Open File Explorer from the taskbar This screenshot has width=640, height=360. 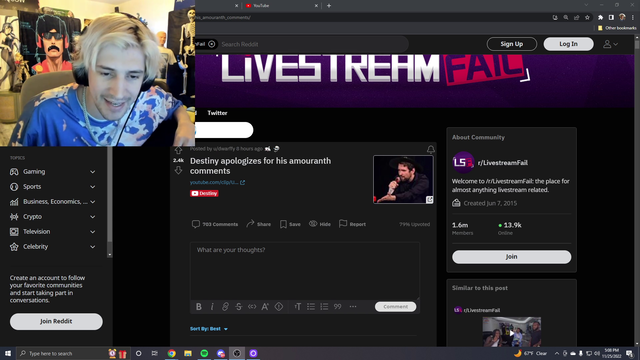pyautogui.click(x=188, y=353)
